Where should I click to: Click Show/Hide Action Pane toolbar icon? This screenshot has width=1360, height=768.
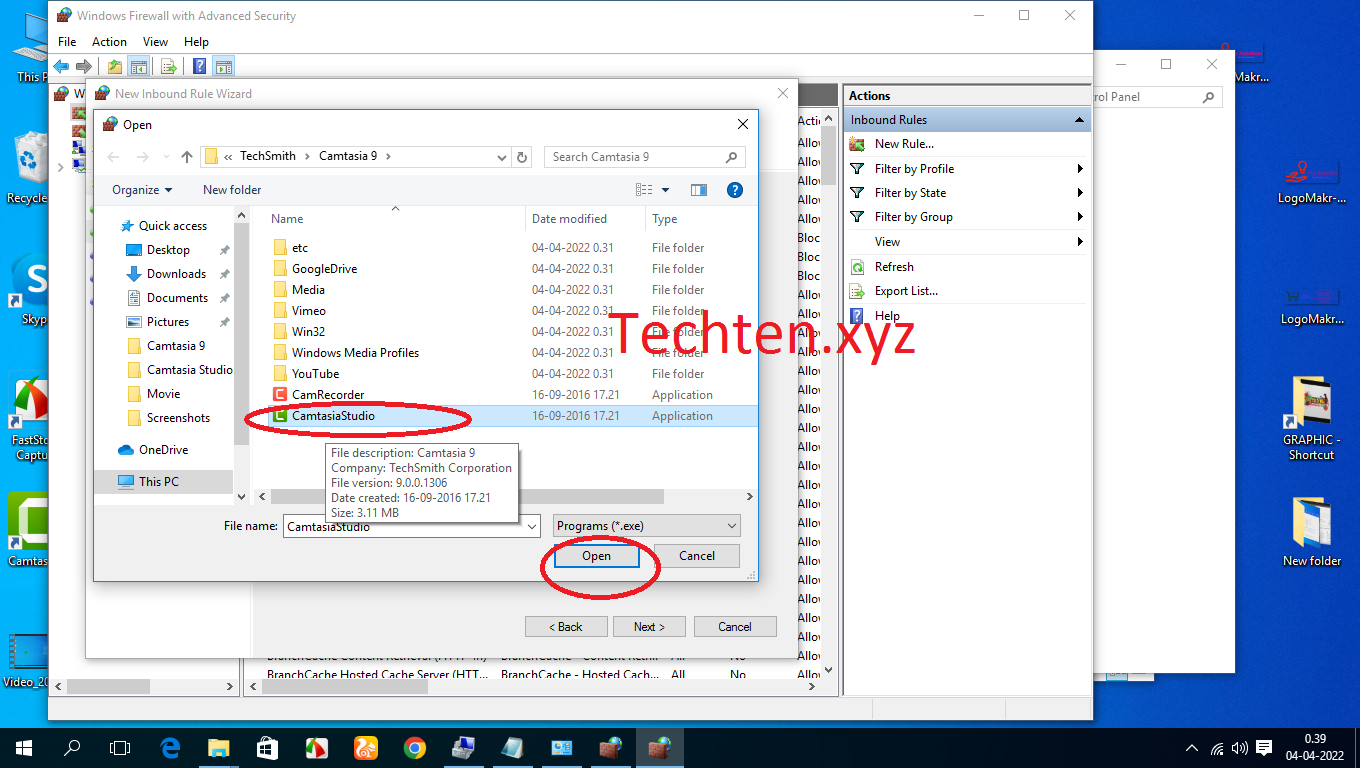tap(223, 67)
